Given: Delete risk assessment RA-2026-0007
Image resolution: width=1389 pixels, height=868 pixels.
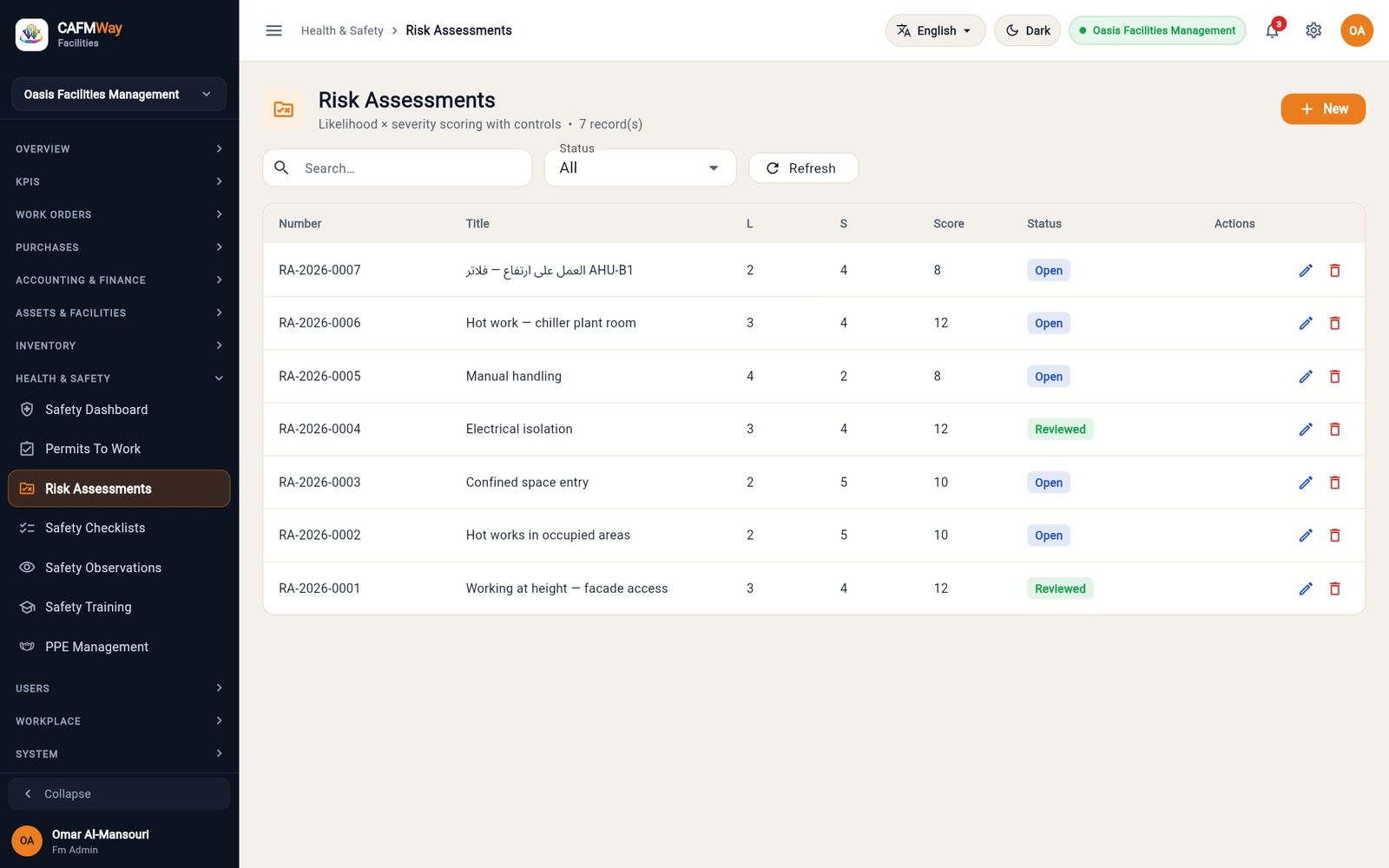Looking at the screenshot, I should pos(1335,270).
